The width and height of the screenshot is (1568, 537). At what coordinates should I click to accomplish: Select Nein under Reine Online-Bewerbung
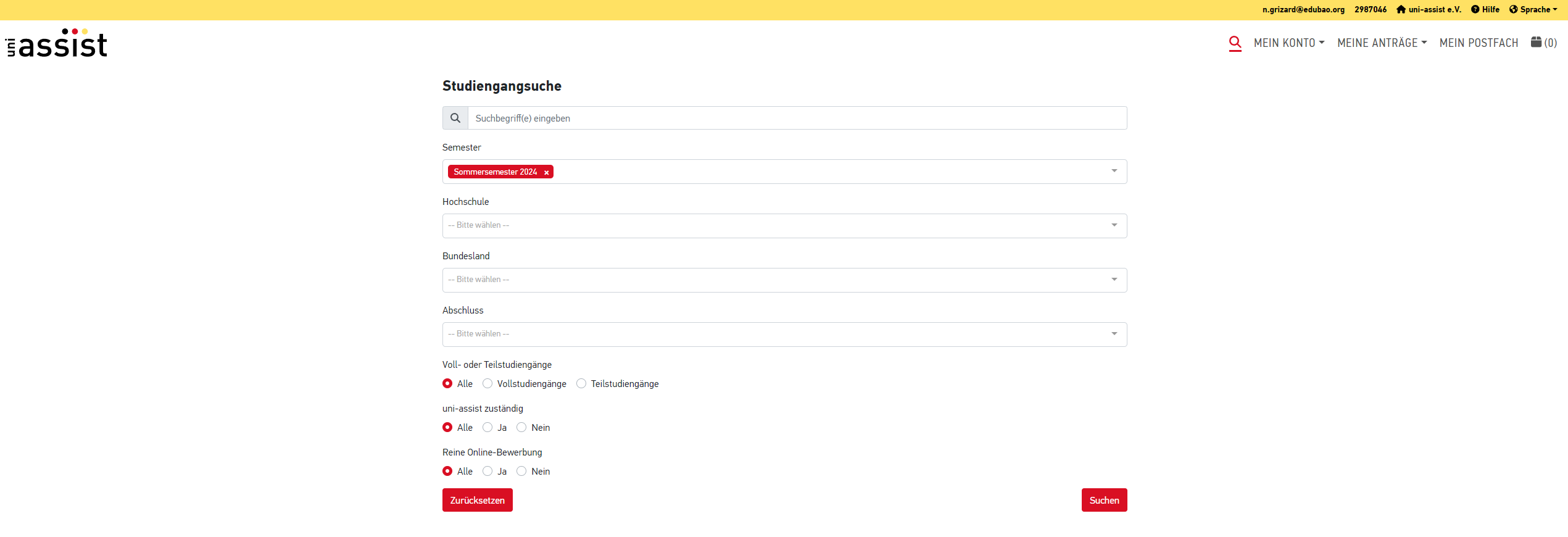point(521,472)
